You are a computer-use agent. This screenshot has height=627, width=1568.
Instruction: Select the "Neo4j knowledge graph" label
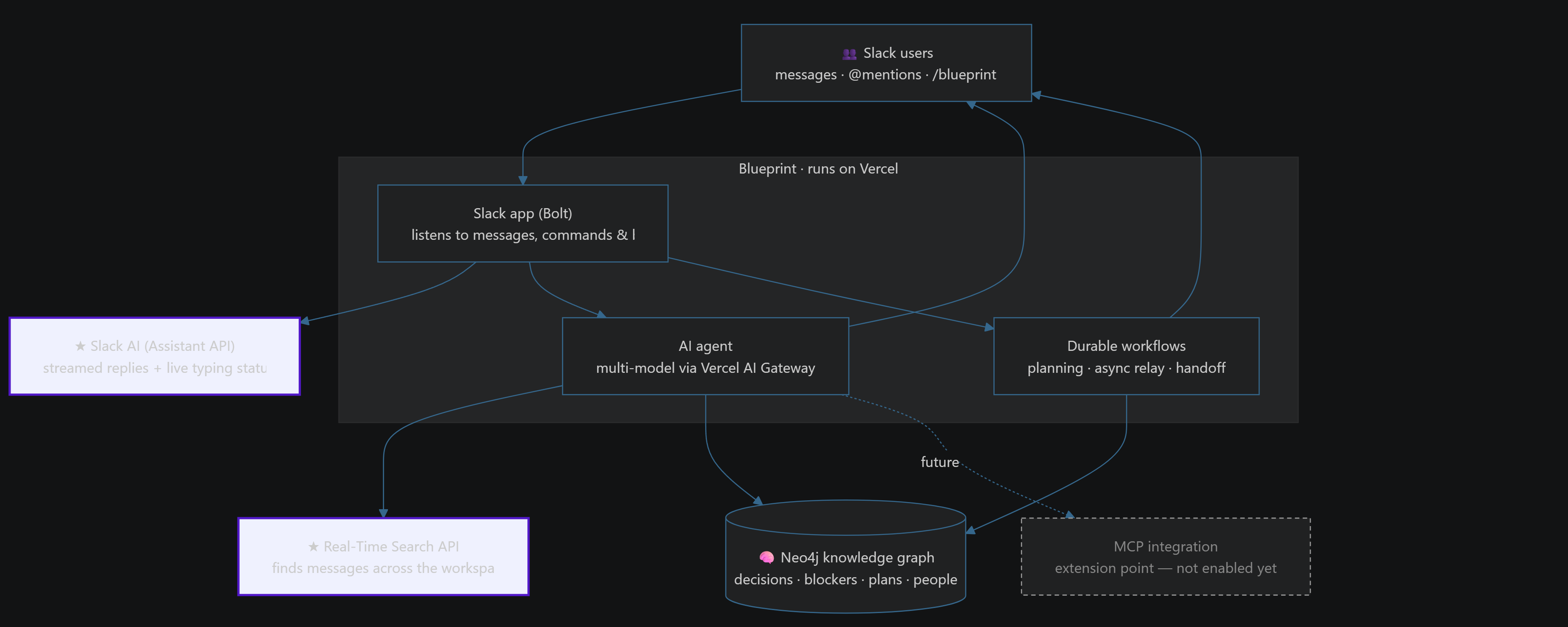point(857,558)
